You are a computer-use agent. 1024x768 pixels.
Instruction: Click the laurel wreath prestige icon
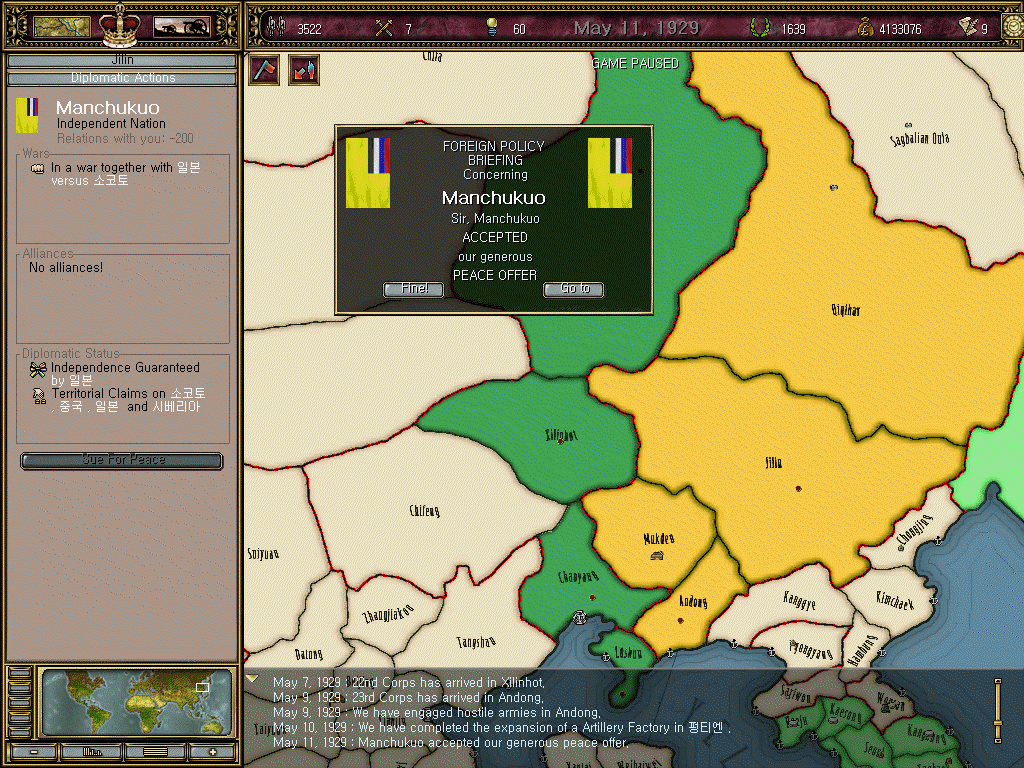[760, 28]
